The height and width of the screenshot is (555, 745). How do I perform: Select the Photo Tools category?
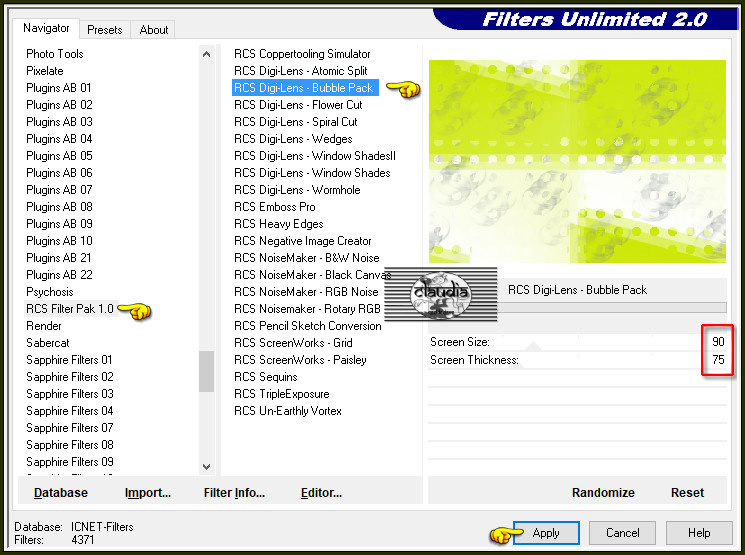click(x=55, y=54)
